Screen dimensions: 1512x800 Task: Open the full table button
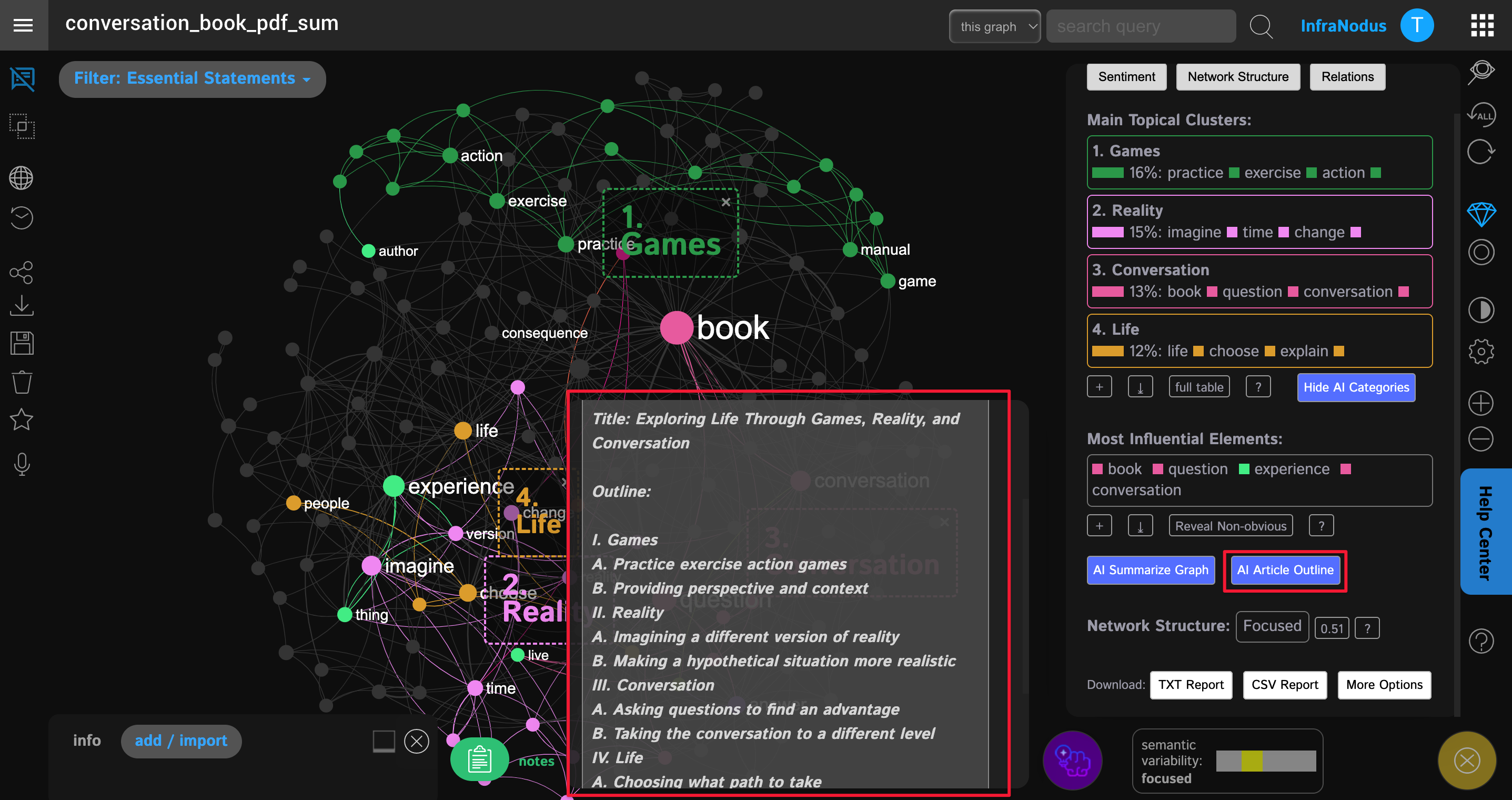1199,387
